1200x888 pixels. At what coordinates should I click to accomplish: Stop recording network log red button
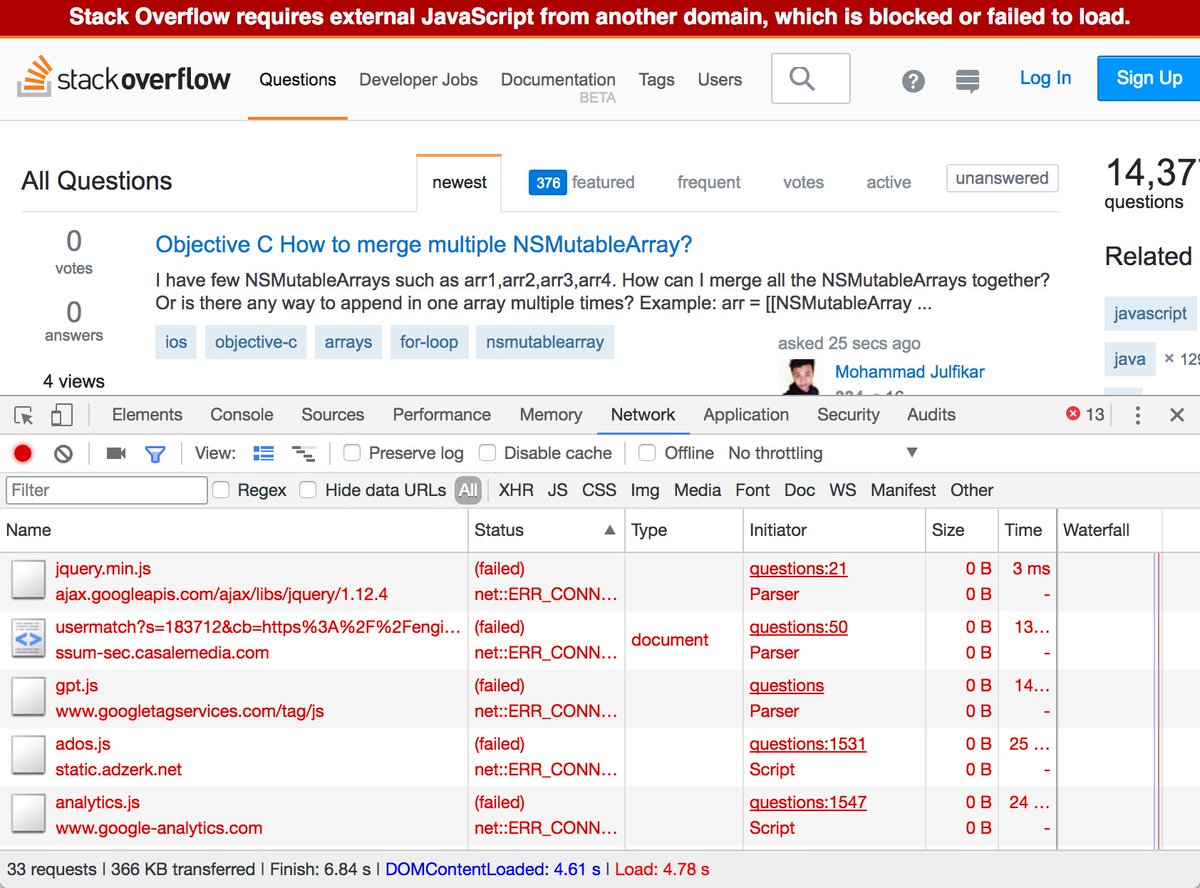click(23, 454)
